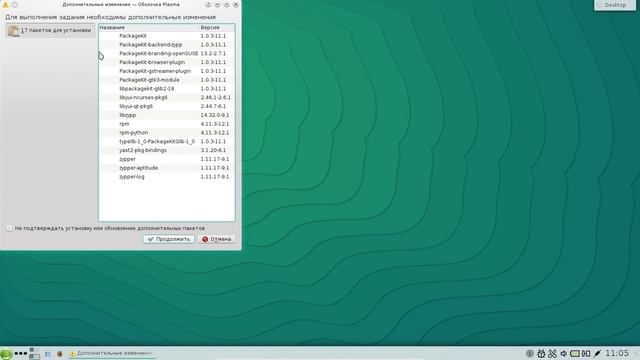Click version 2.44.7-6.1 cell

[213, 106]
